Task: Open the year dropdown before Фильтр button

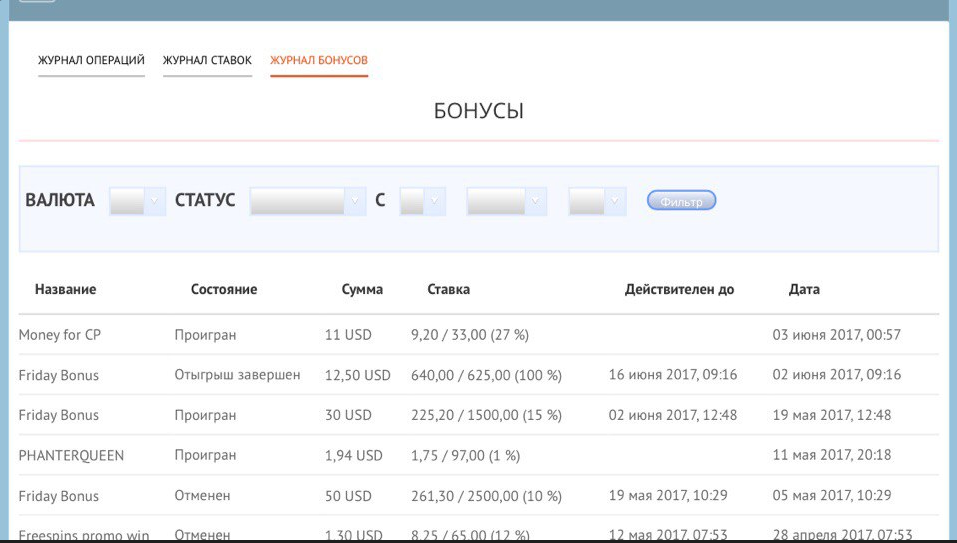Action: point(597,201)
